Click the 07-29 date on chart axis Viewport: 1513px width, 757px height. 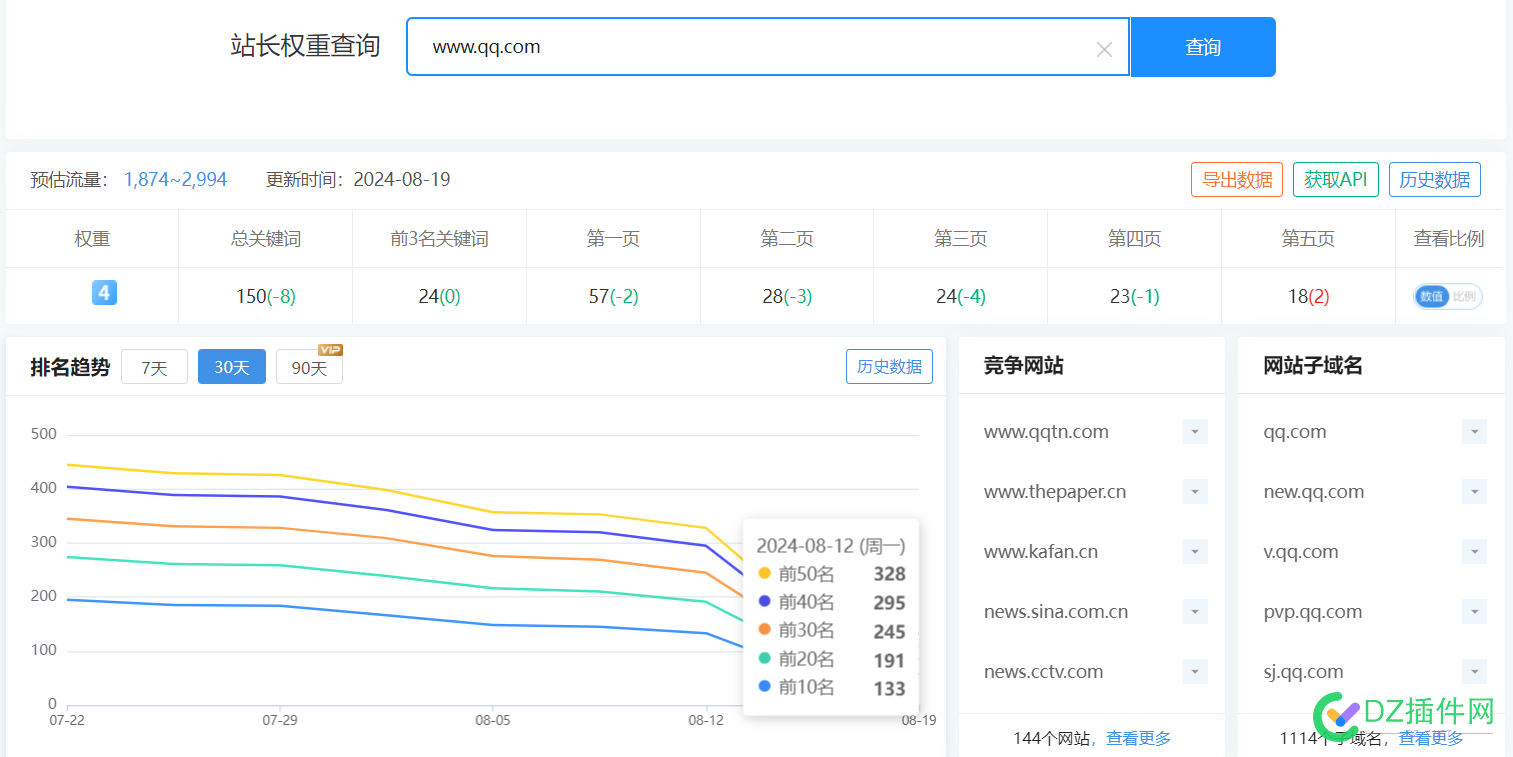pyautogui.click(x=279, y=720)
